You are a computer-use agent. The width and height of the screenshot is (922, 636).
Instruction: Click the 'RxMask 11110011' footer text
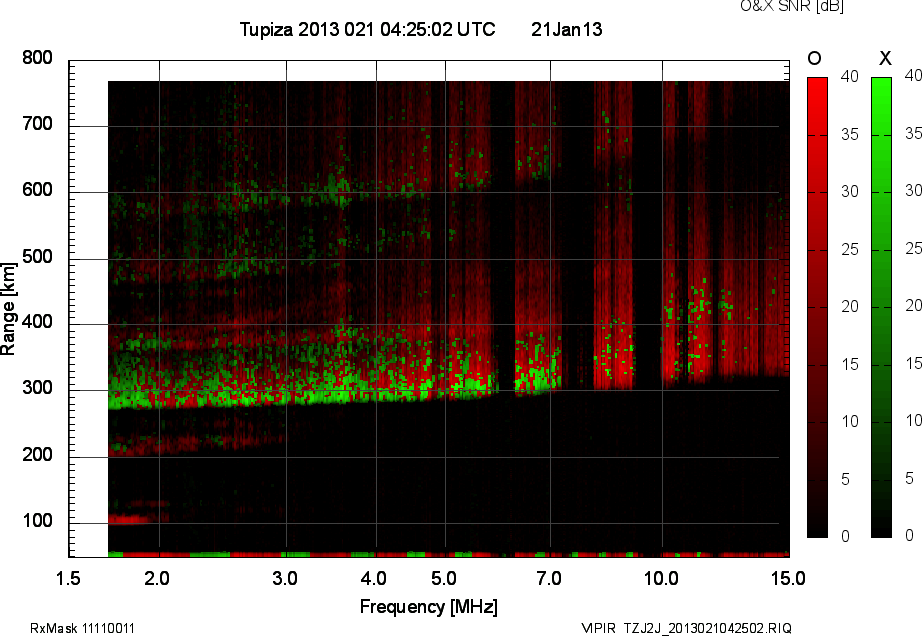click(x=83, y=628)
